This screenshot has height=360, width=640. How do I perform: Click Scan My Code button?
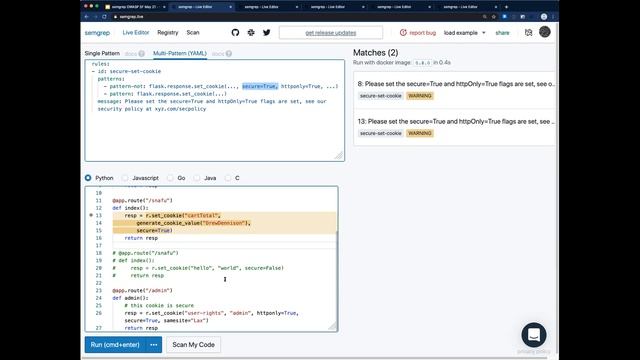pyautogui.click(x=193, y=345)
